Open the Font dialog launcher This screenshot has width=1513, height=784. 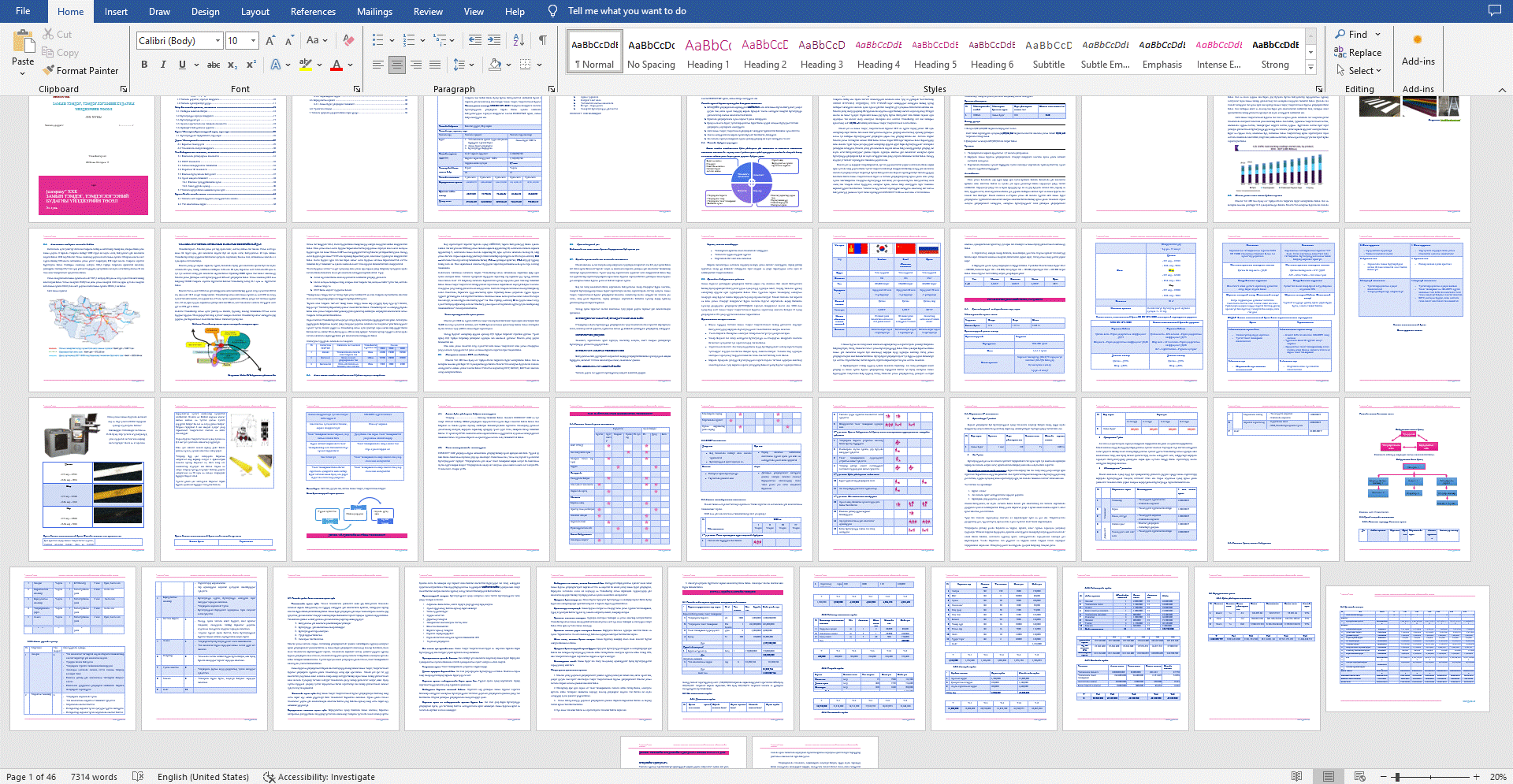point(357,89)
